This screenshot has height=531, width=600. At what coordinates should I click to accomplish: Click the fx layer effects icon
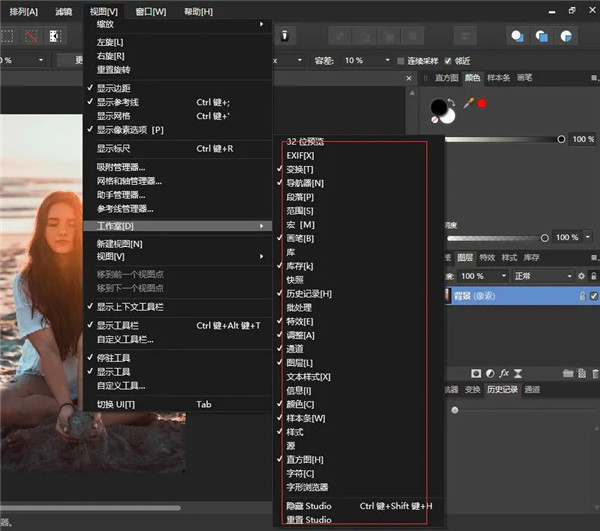coord(506,373)
